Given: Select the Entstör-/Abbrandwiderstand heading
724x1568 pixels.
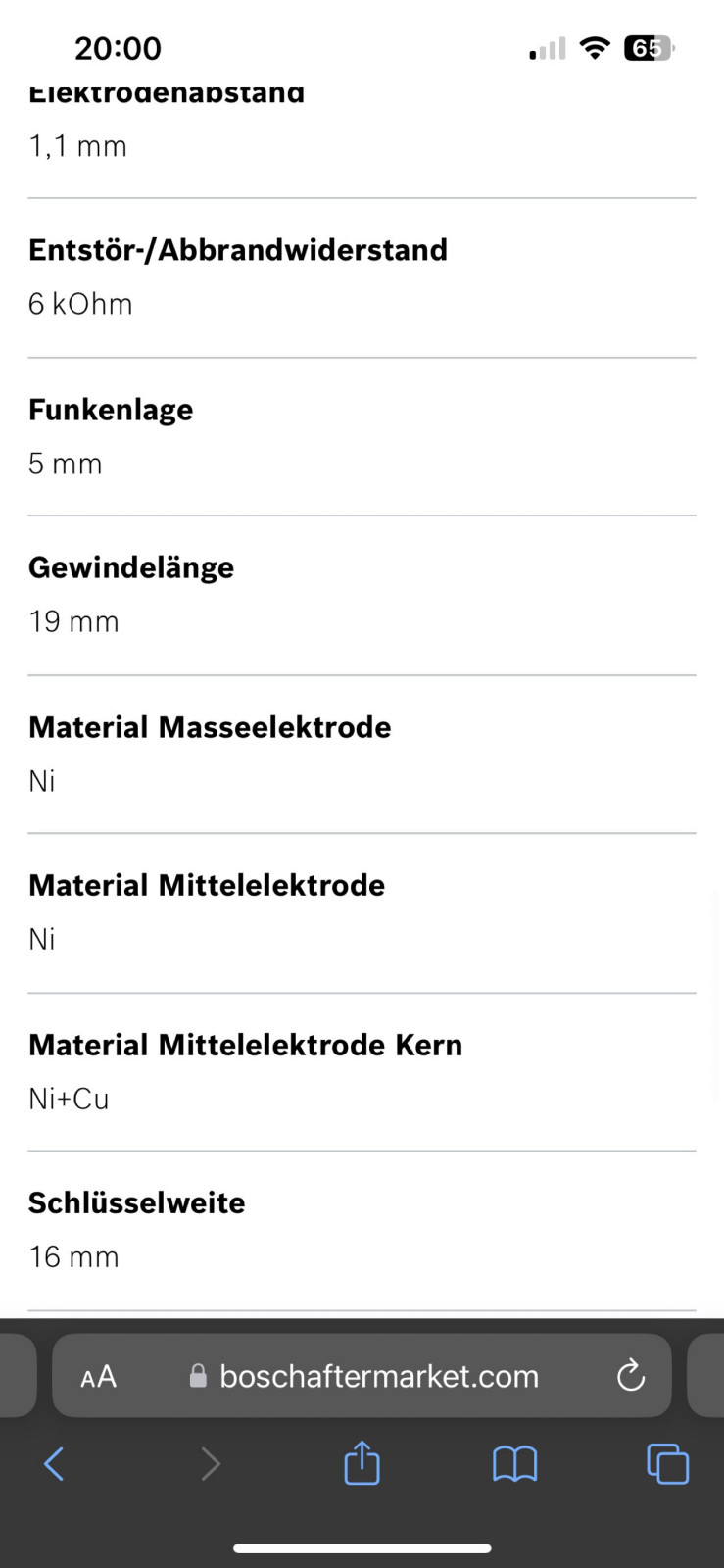Looking at the screenshot, I should 238,250.
